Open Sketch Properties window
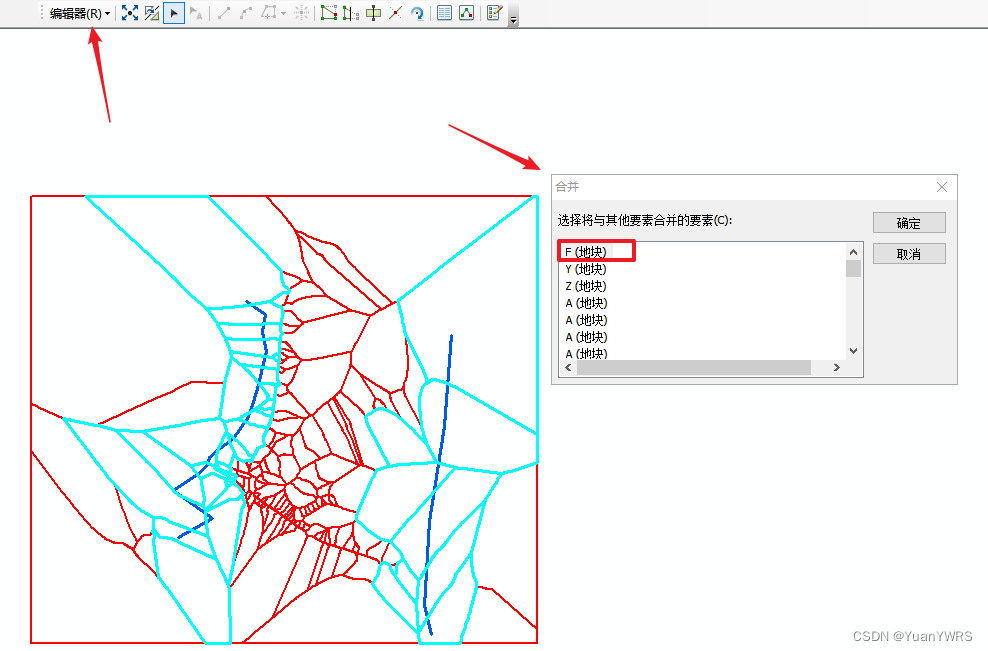This screenshot has height=651, width=988. pos(466,13)
